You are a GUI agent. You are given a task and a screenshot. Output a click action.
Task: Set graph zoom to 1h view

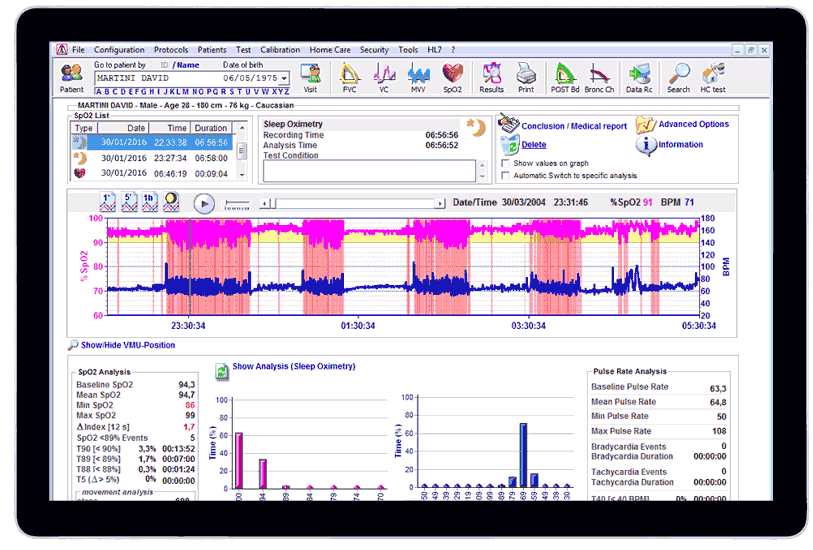click(150, 202)
